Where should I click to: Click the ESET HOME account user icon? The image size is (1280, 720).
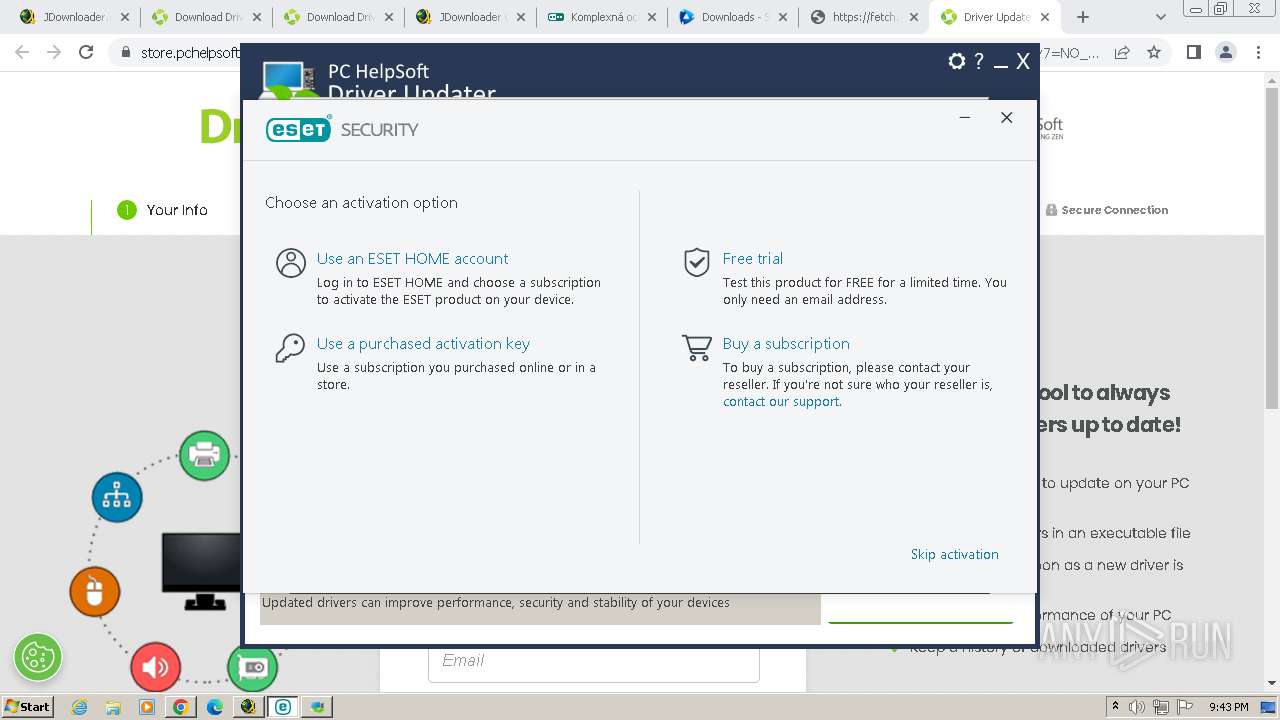pyautogui.click(x=291, y=263)
